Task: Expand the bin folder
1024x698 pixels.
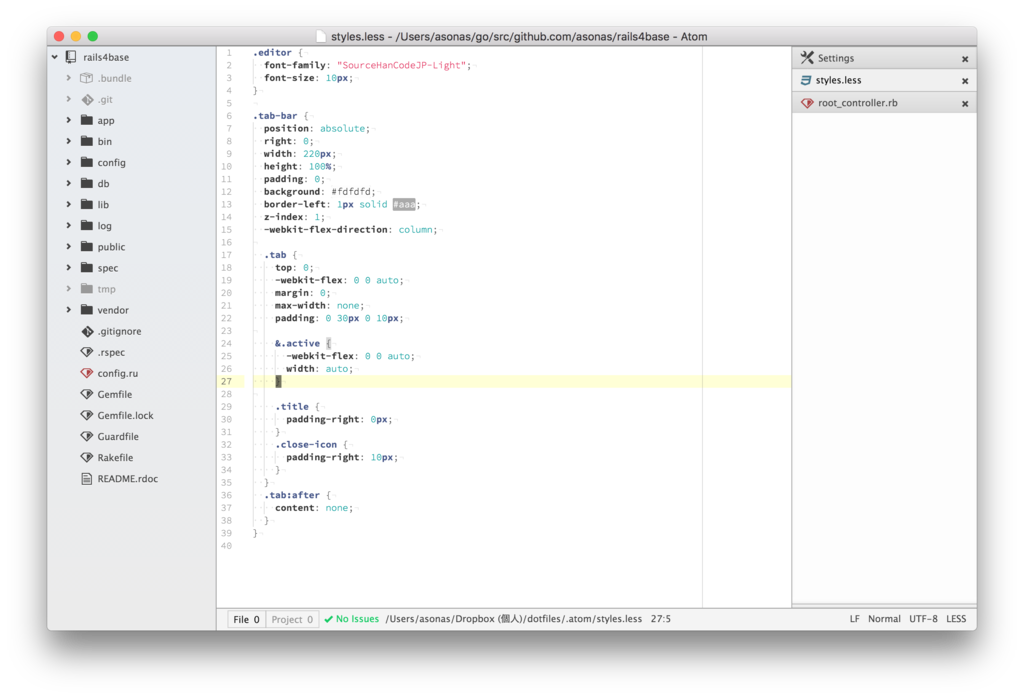Action: tap(69, 141)
